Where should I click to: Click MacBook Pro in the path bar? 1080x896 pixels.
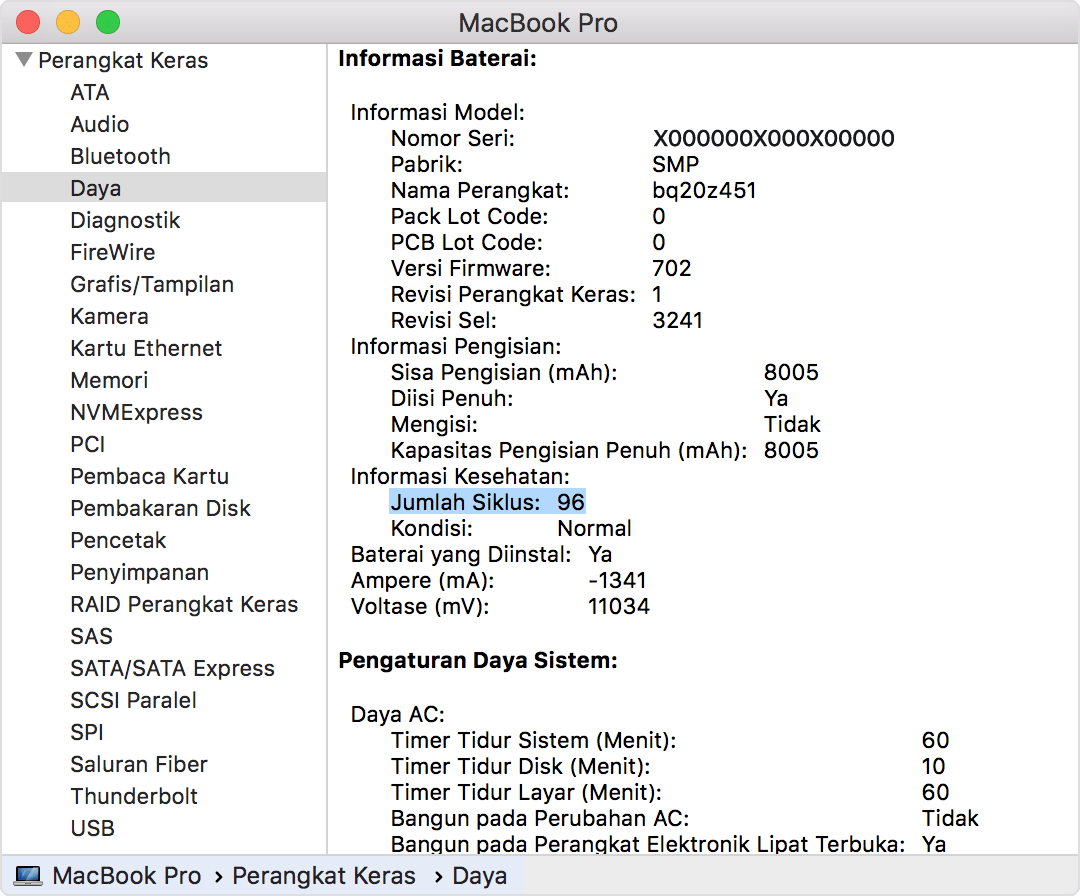[126, 876]
